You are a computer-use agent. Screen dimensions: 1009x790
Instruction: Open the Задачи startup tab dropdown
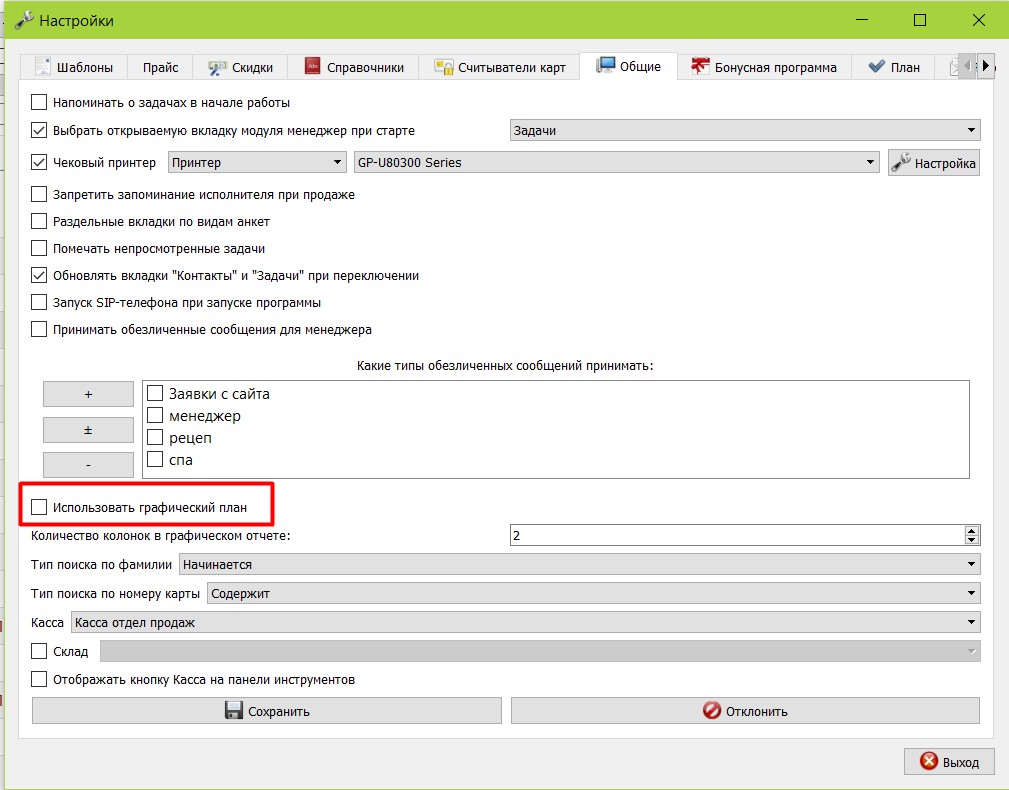click(x=745, y=130)
